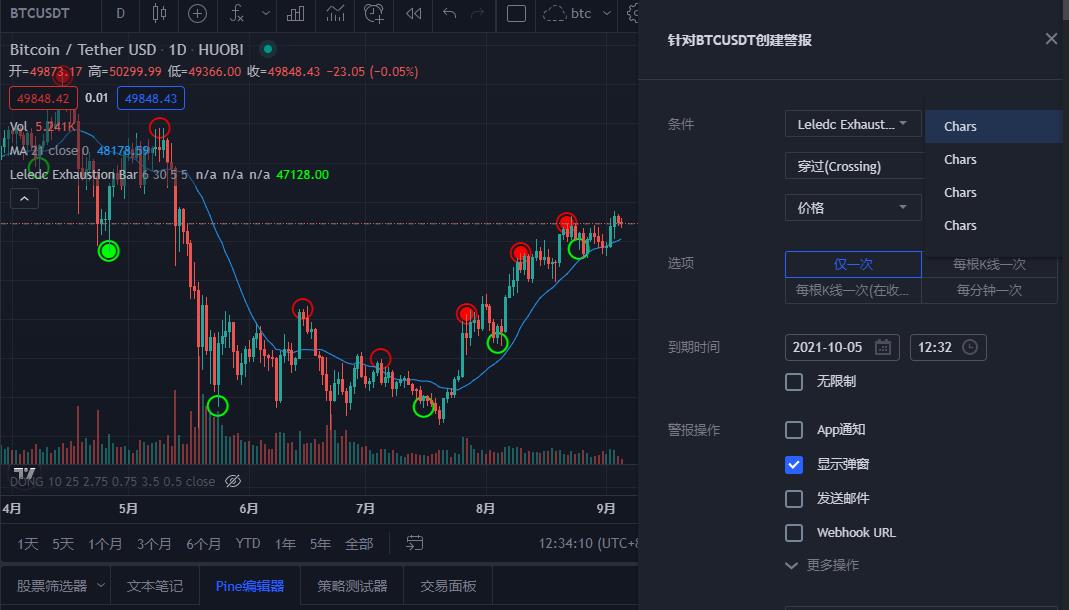Switch to the Pine编辑器 tab
The width and height of the screenshot is (1069, 610).
[x=250, y=585]
